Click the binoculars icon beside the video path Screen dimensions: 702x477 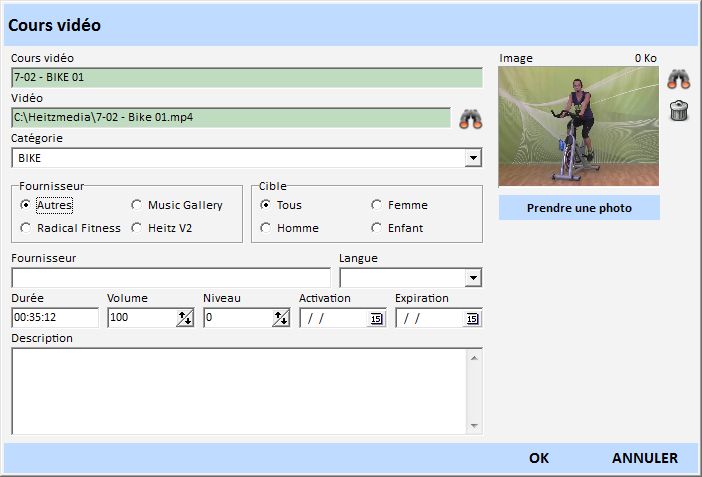(470, 119)
